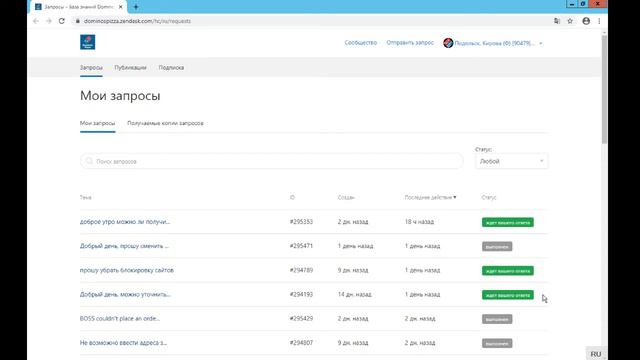Open request 'доброе утро можно ли получи...'
The image size is (640, 360).
click(125, 222)
